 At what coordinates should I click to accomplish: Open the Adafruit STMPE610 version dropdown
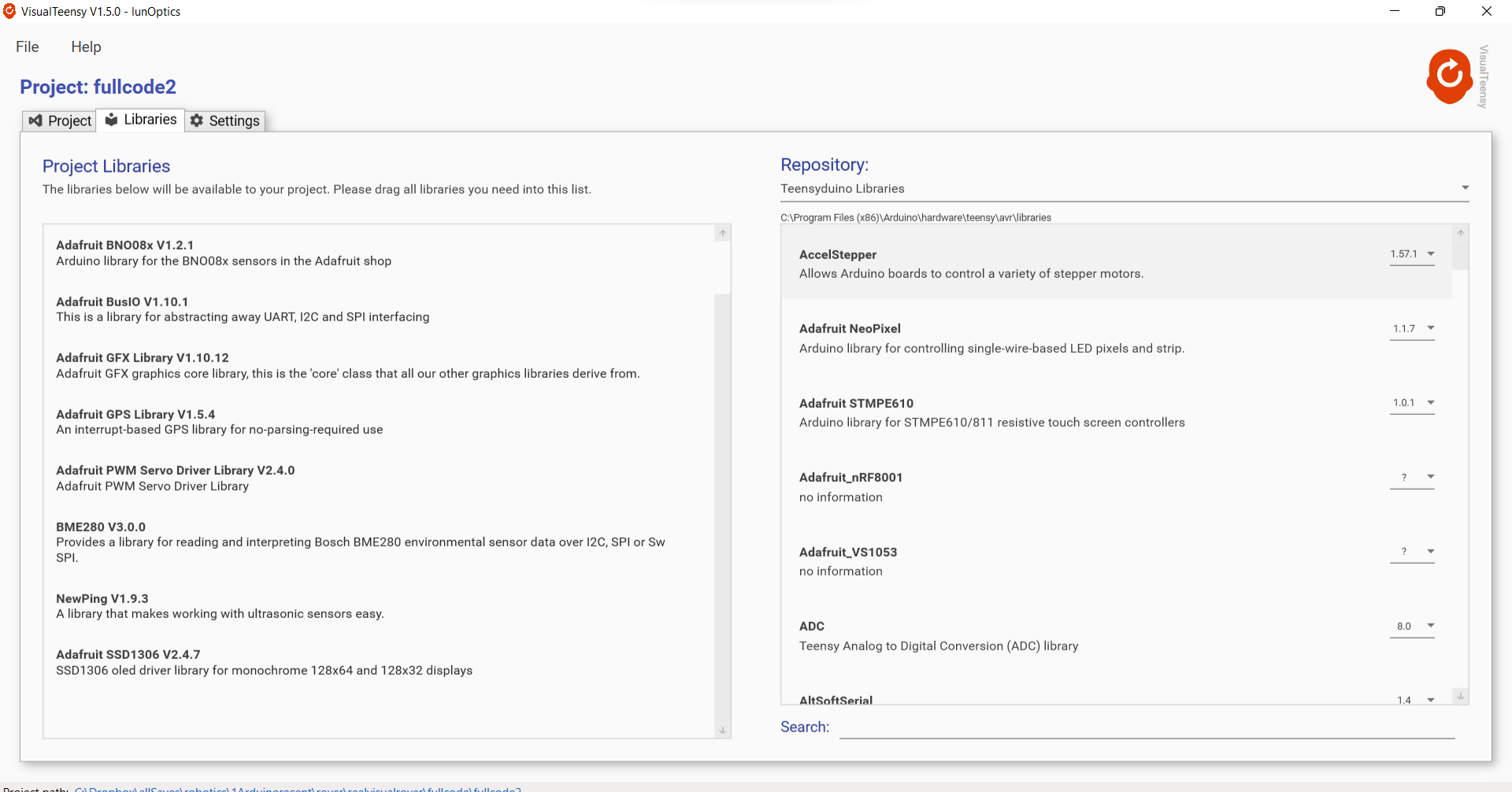pos(1431,402)
